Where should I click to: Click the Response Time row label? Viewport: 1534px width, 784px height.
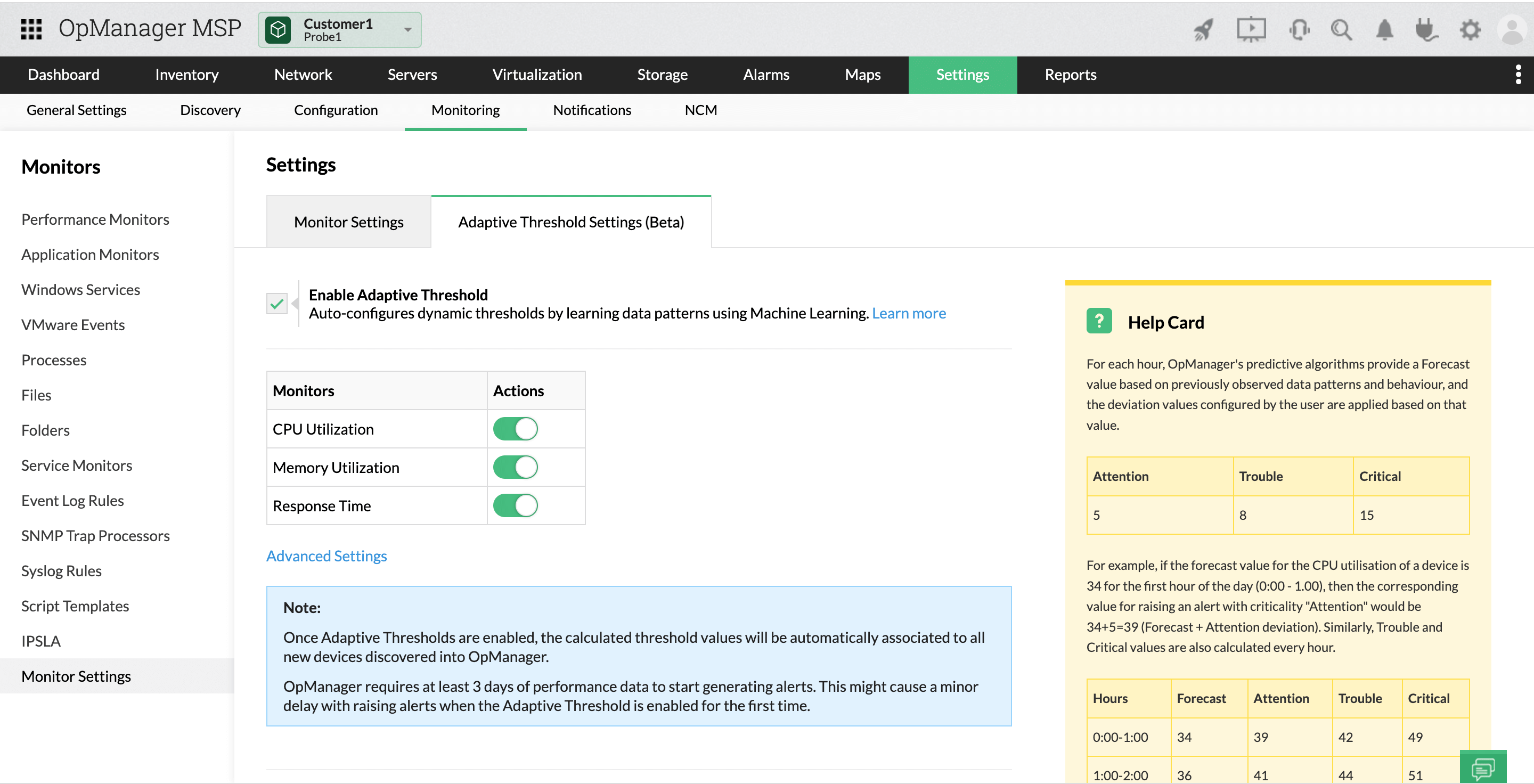click(322, 505)
